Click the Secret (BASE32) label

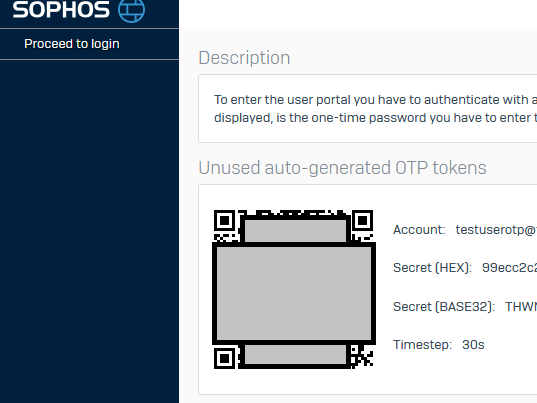[x=444, y=307]
